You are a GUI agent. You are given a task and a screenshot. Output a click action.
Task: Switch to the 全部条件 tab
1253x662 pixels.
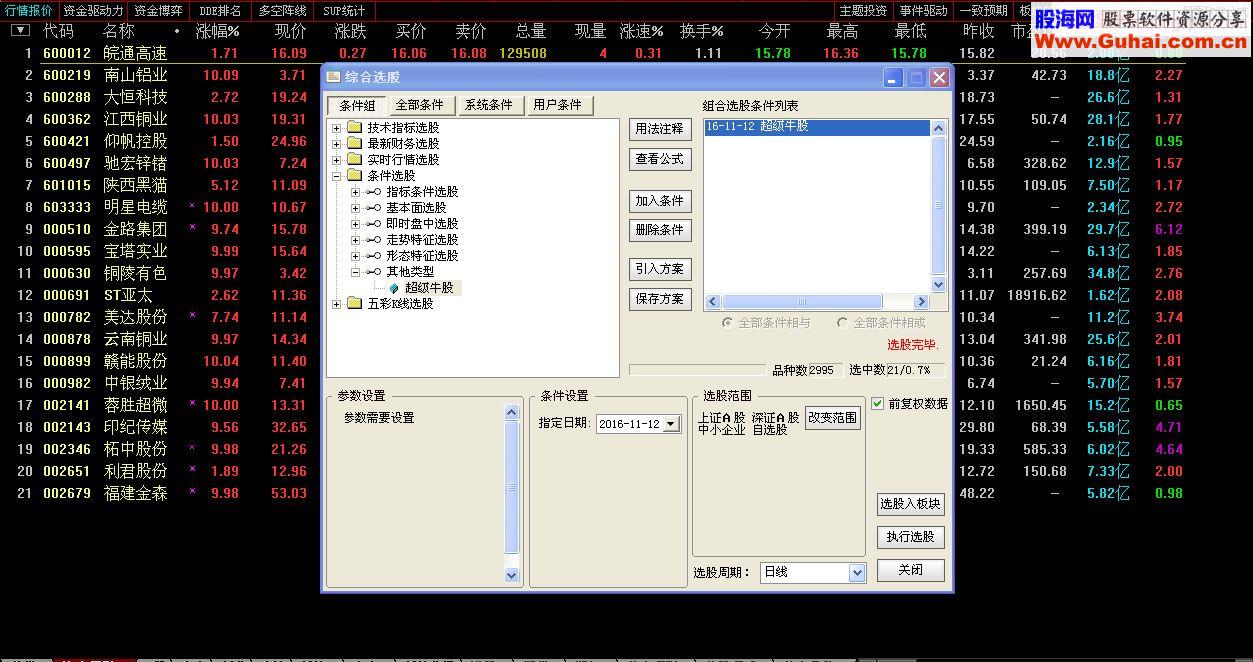[420, 105]
